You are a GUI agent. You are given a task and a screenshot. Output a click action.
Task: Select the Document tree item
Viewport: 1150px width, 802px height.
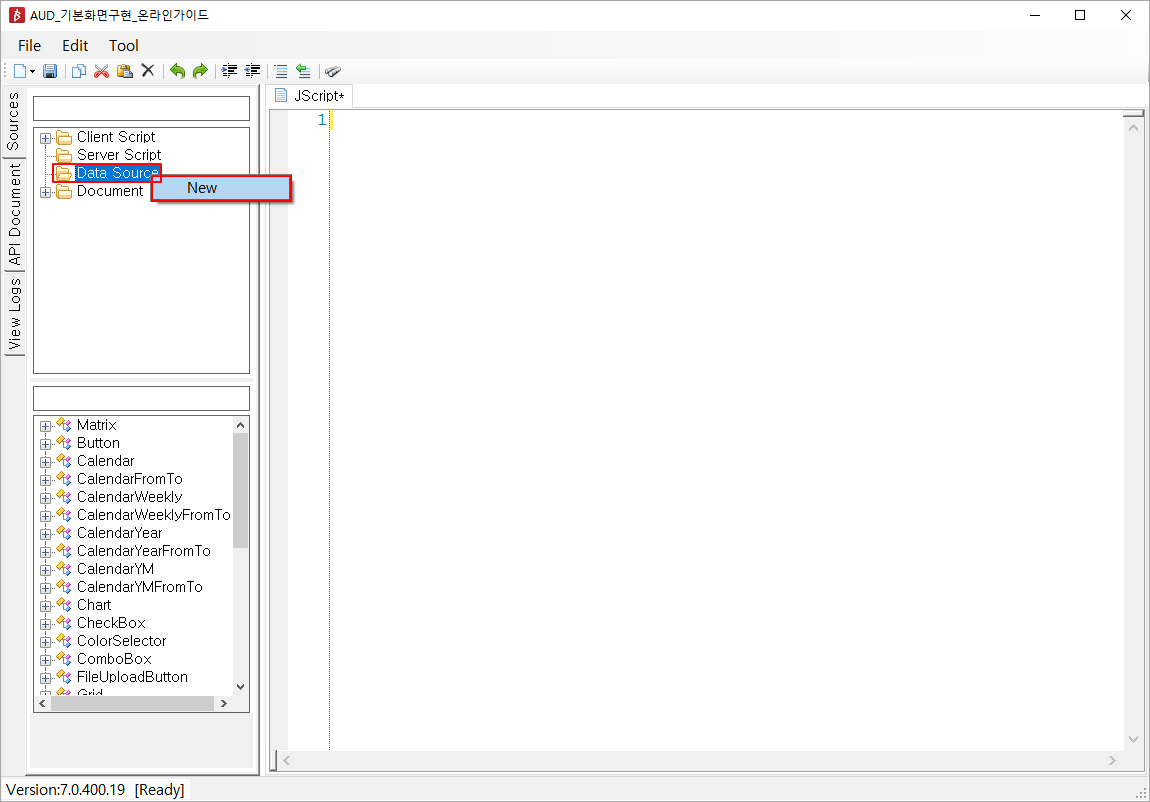pyautogui.click(x=110, y=191)
